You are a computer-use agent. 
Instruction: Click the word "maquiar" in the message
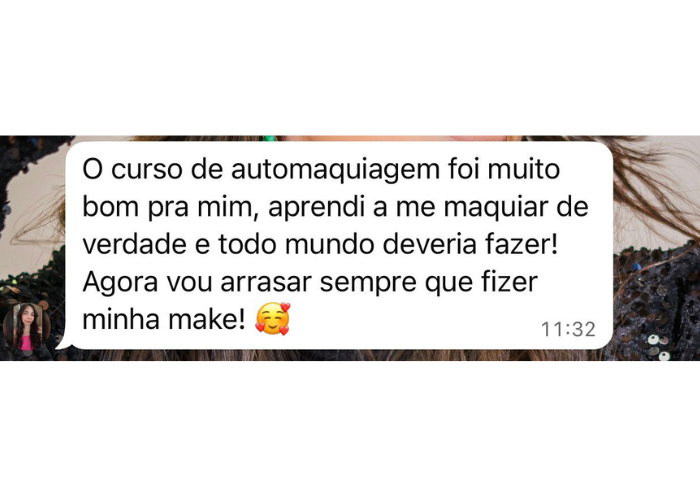tap(496, 208)
